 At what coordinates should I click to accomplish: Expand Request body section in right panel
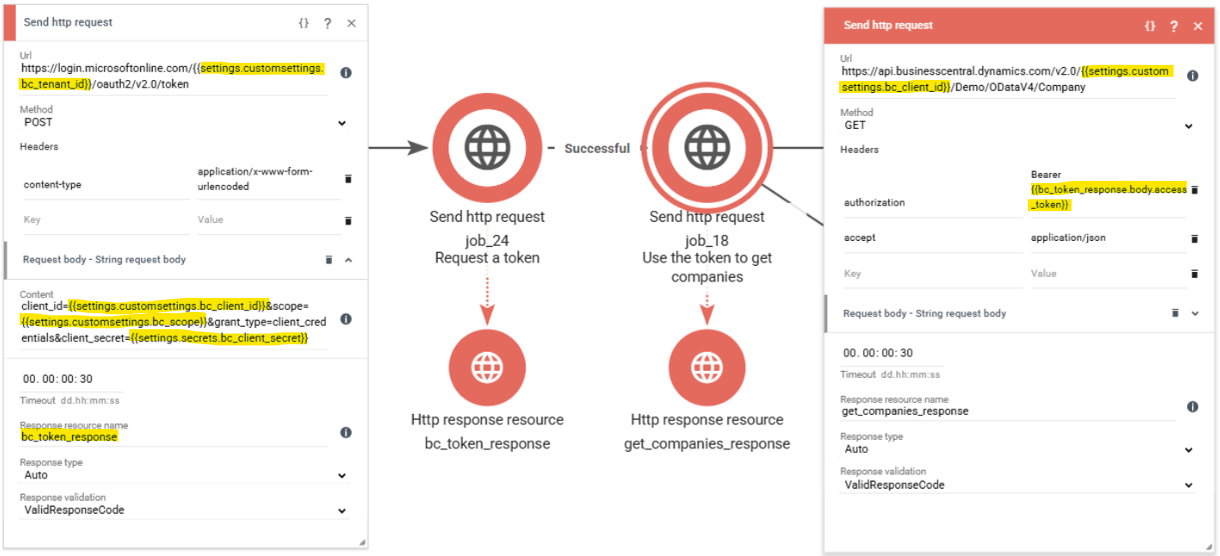[x=1194, y=313]
